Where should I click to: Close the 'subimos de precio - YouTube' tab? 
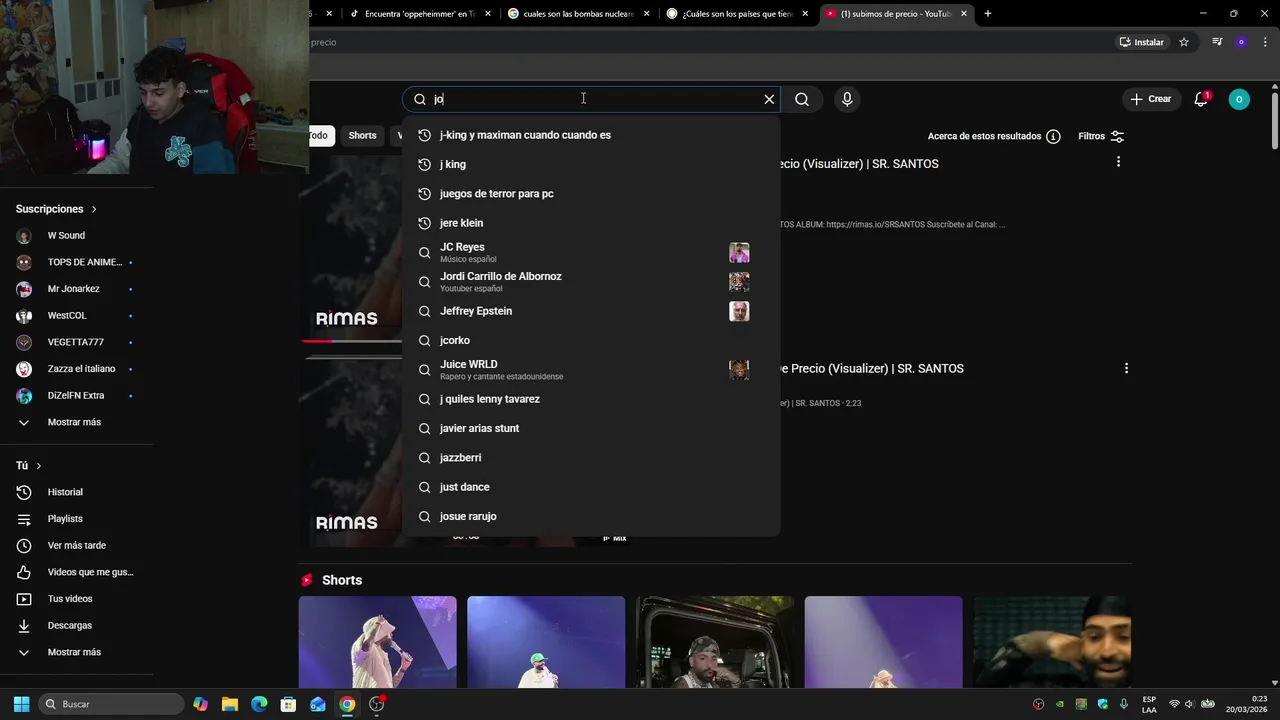(964, 14)
